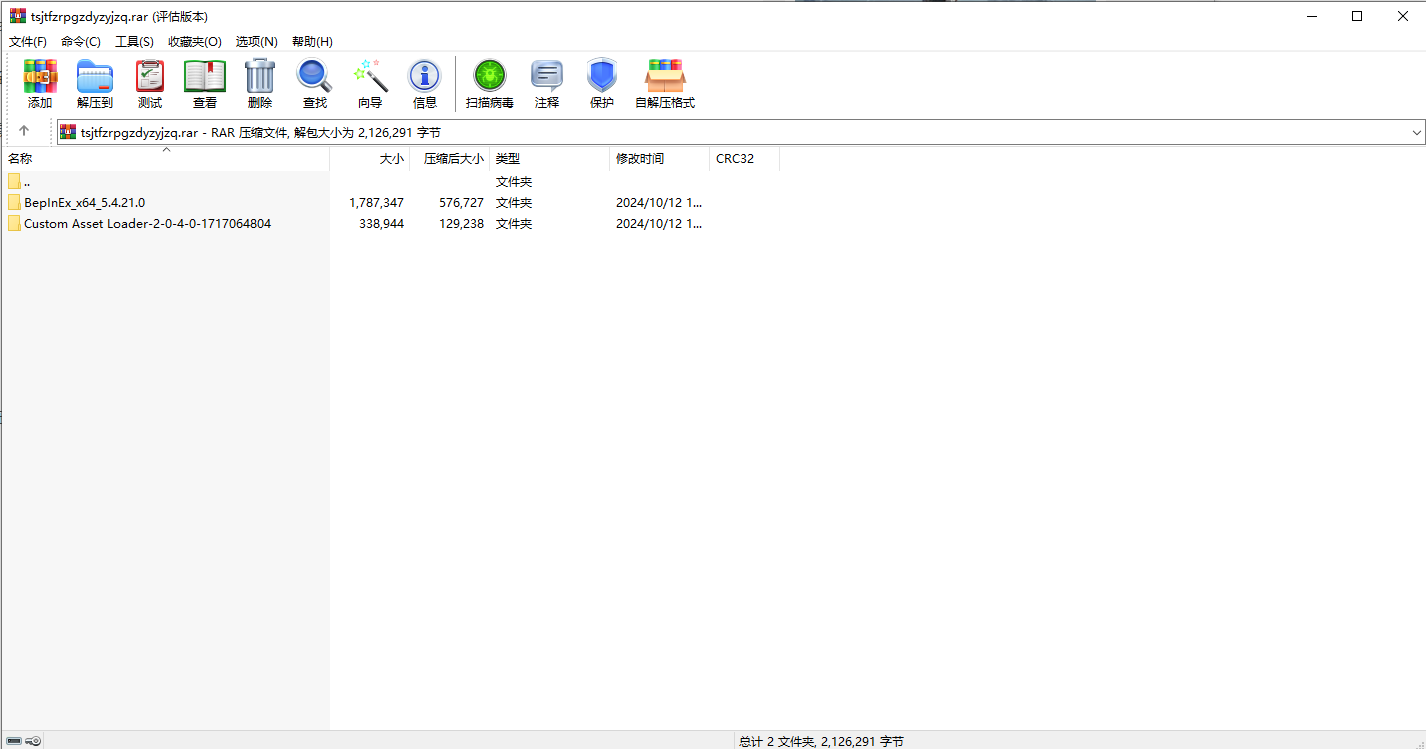
Task: Open the Options (选项) menu
Action: (x=257, y=41)
